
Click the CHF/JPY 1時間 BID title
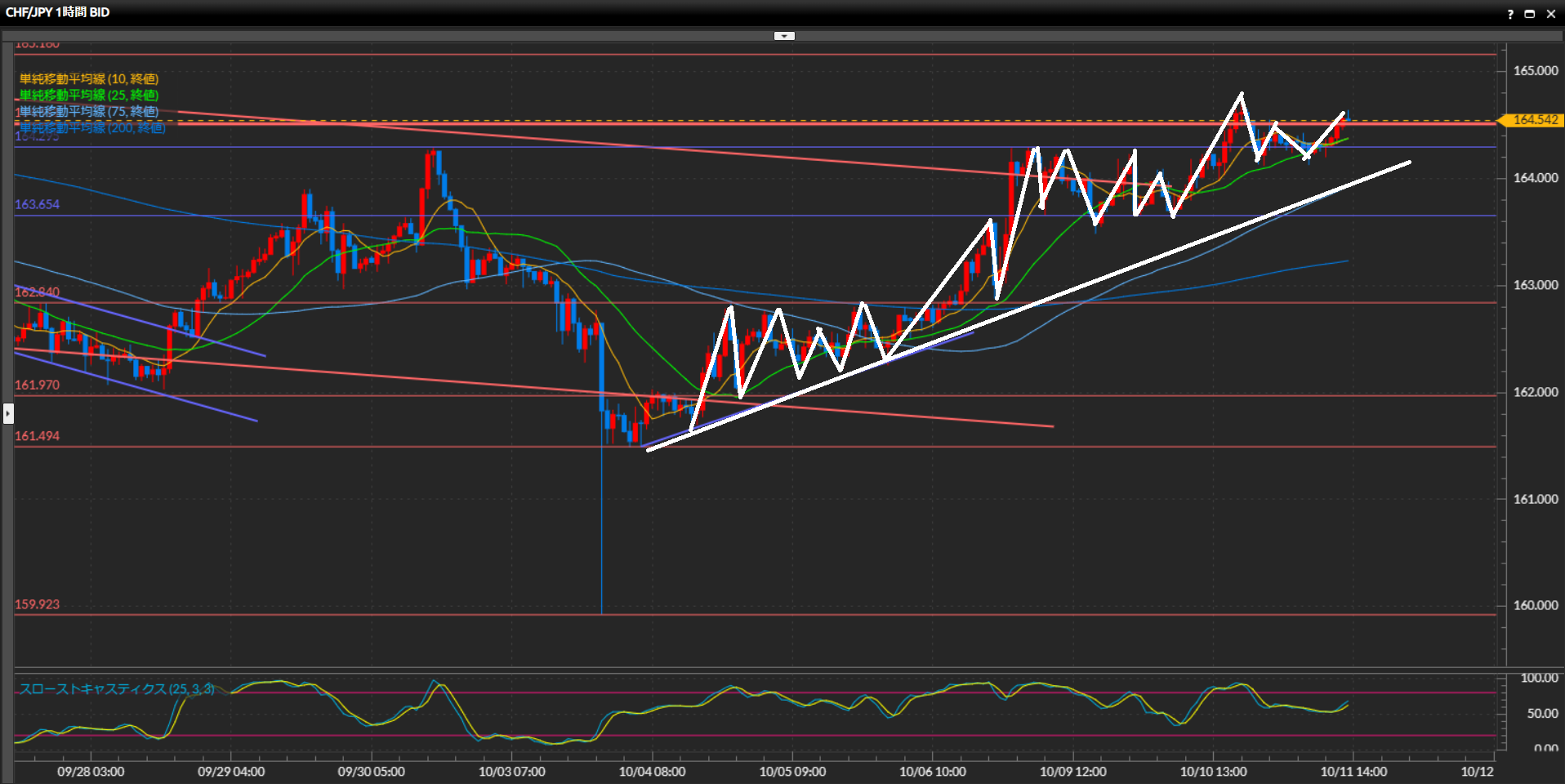tap(57, 12)
